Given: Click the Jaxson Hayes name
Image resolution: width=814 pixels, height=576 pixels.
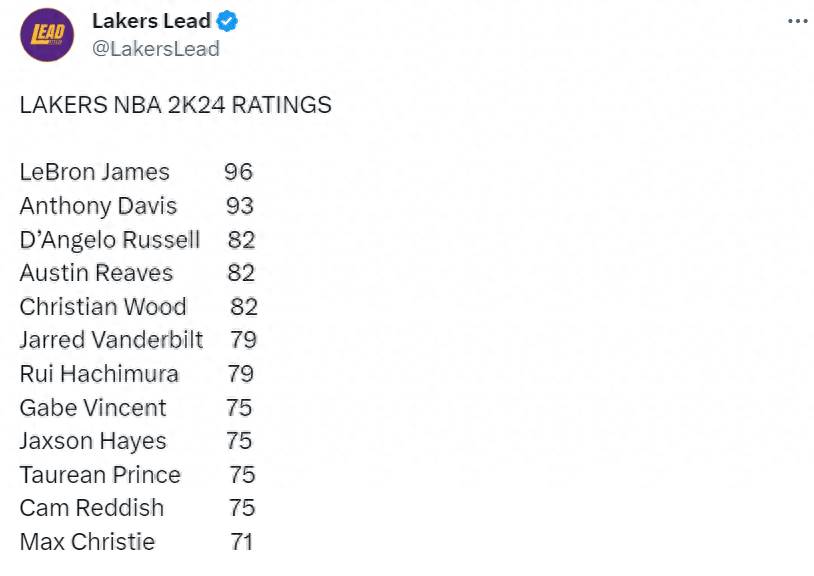Looking at the screenshot, I should click(93, 442).
